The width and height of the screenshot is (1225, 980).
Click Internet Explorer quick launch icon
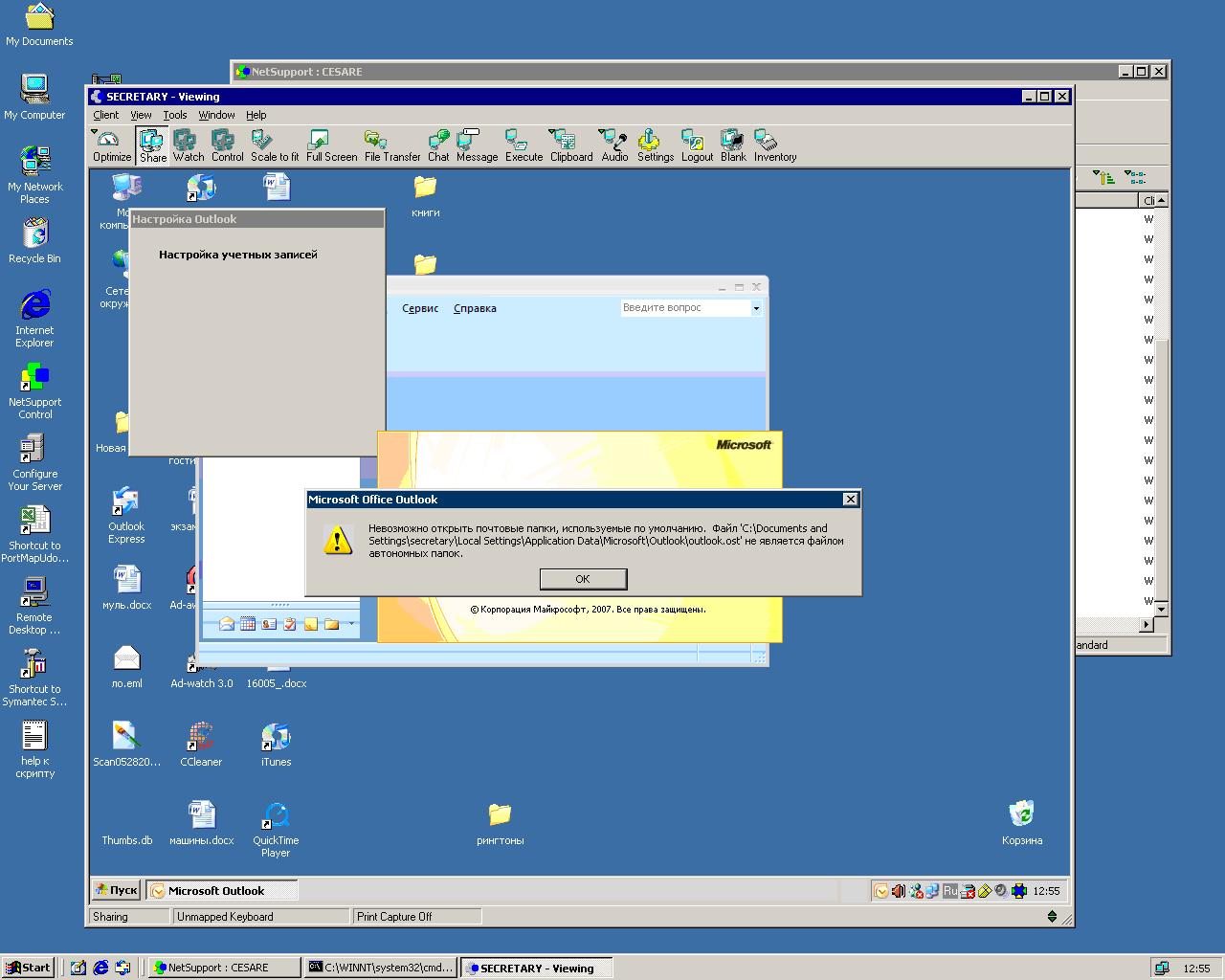(x=100, y=968)
